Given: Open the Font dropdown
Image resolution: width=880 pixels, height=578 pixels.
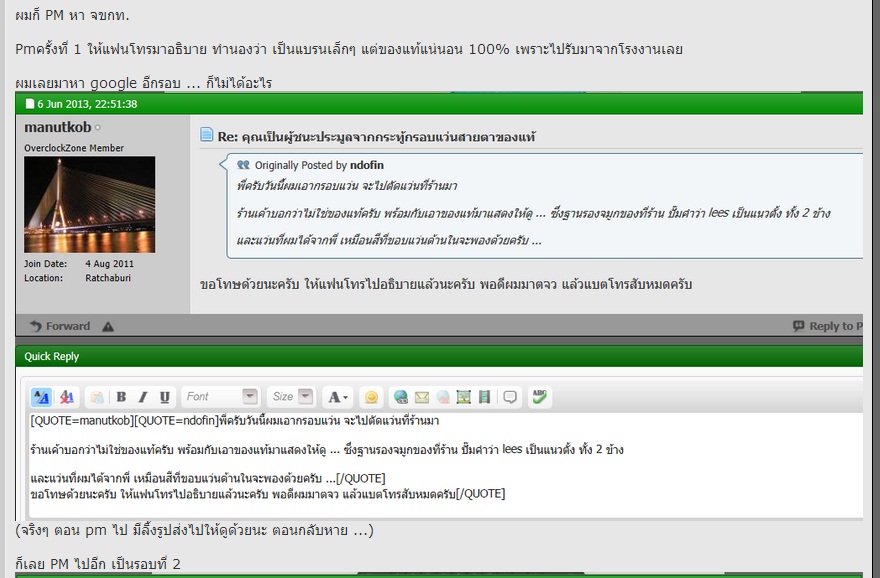Looking at the screenshot, I should (x=221, y=397).
